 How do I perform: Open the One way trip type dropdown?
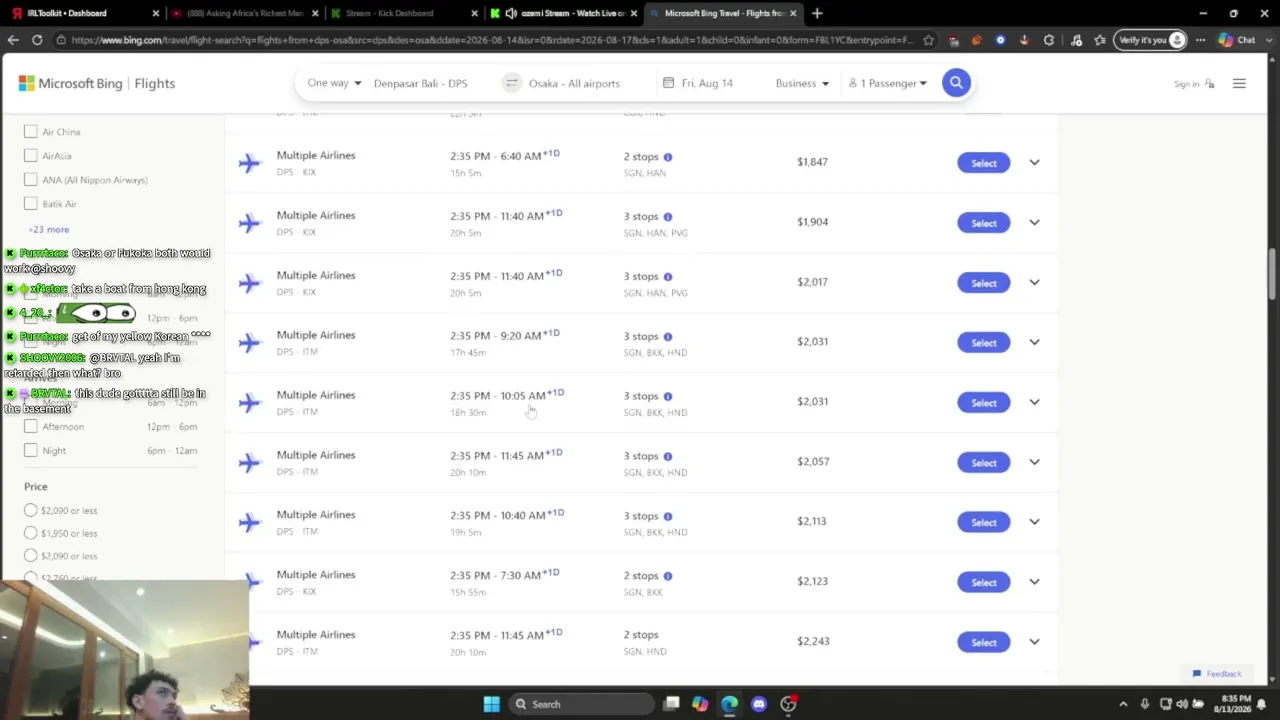coord(334,83)
